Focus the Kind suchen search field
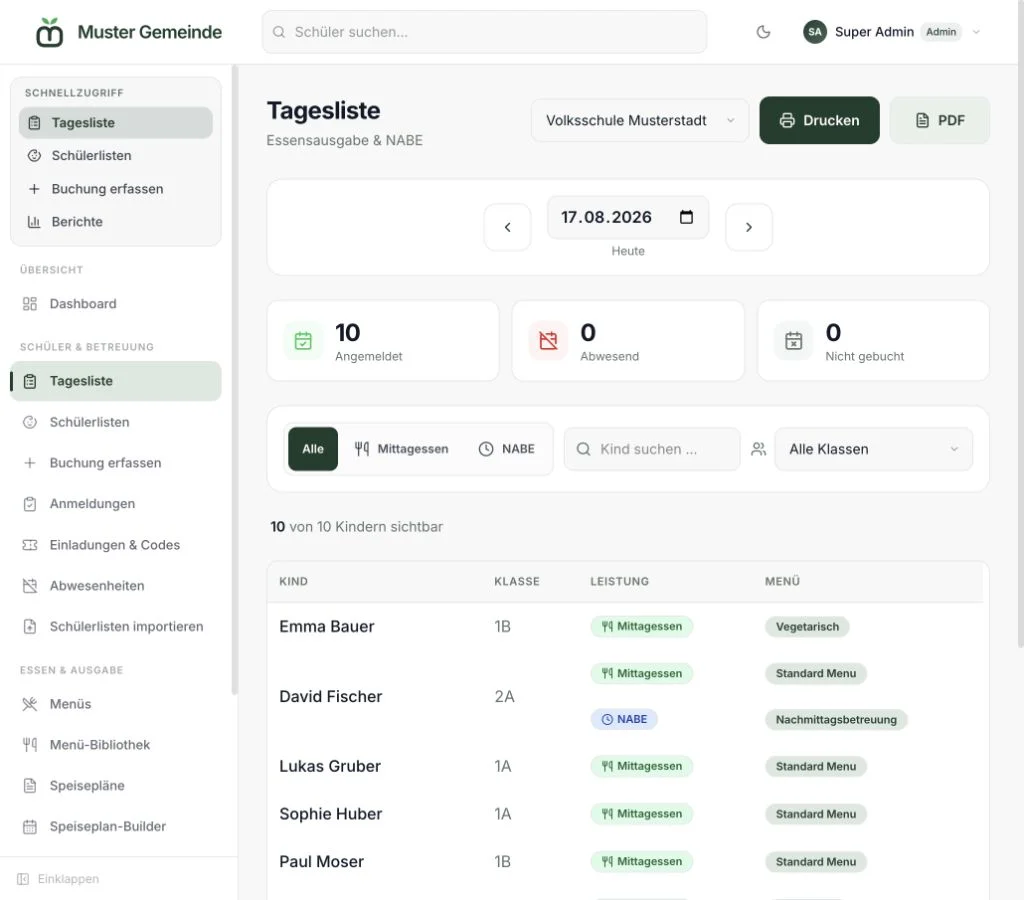 652,449
